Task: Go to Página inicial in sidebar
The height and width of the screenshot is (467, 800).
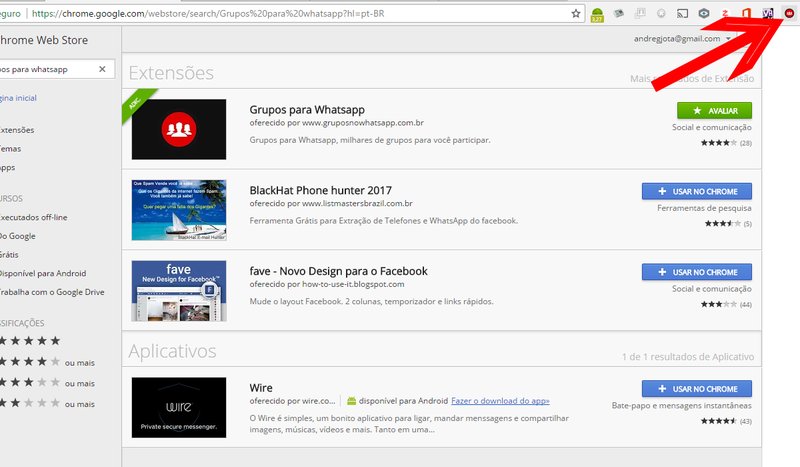Action: point(18,98)
